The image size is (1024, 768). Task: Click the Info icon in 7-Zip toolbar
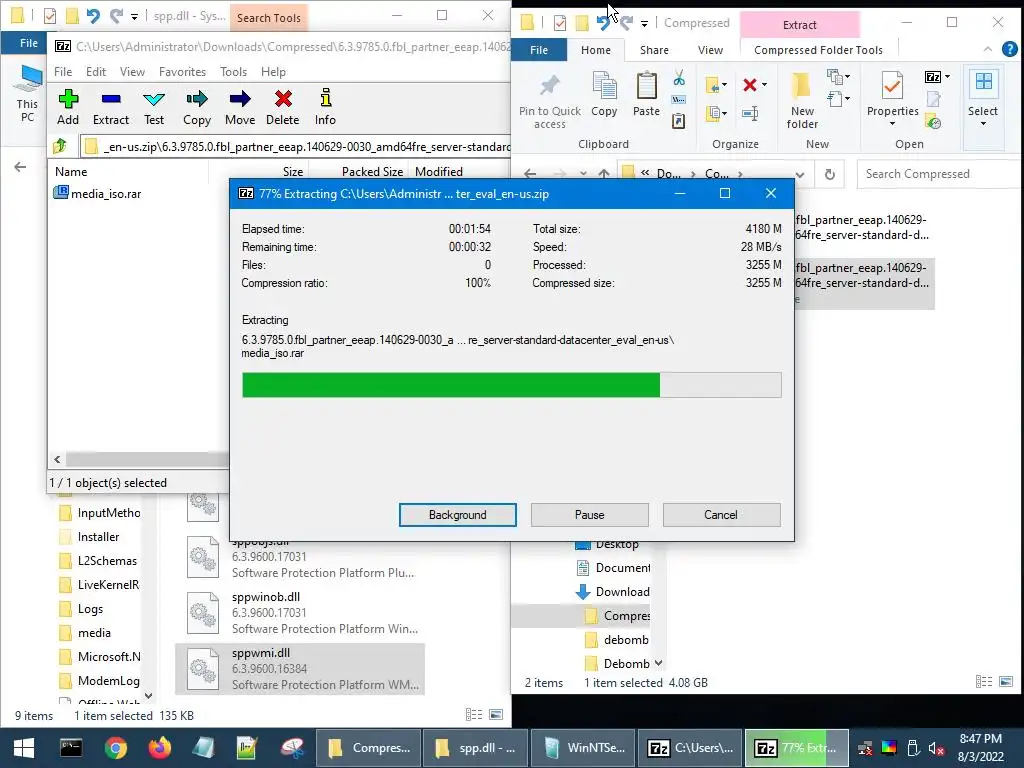pyautogui.click(x=325, y=99)
